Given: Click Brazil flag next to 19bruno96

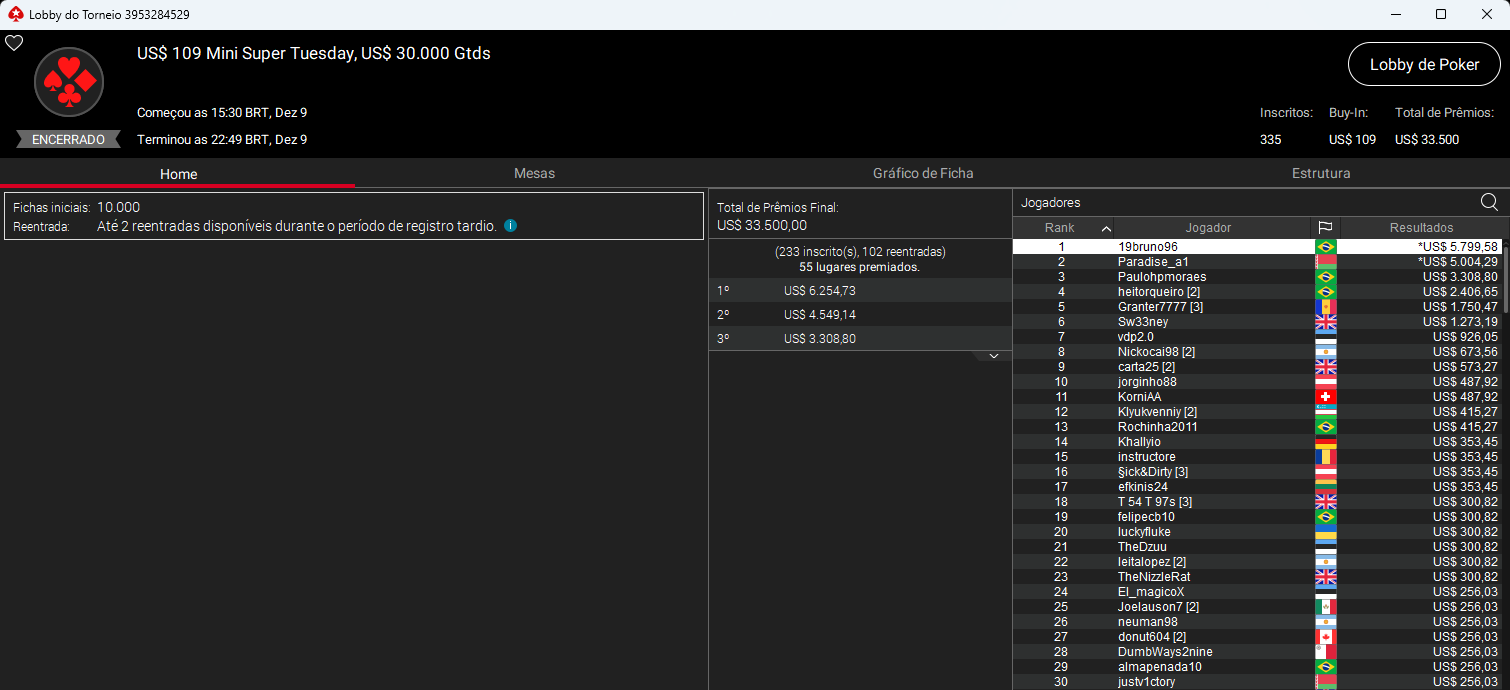Looking at the screenshot, I should pos(1326,247).
